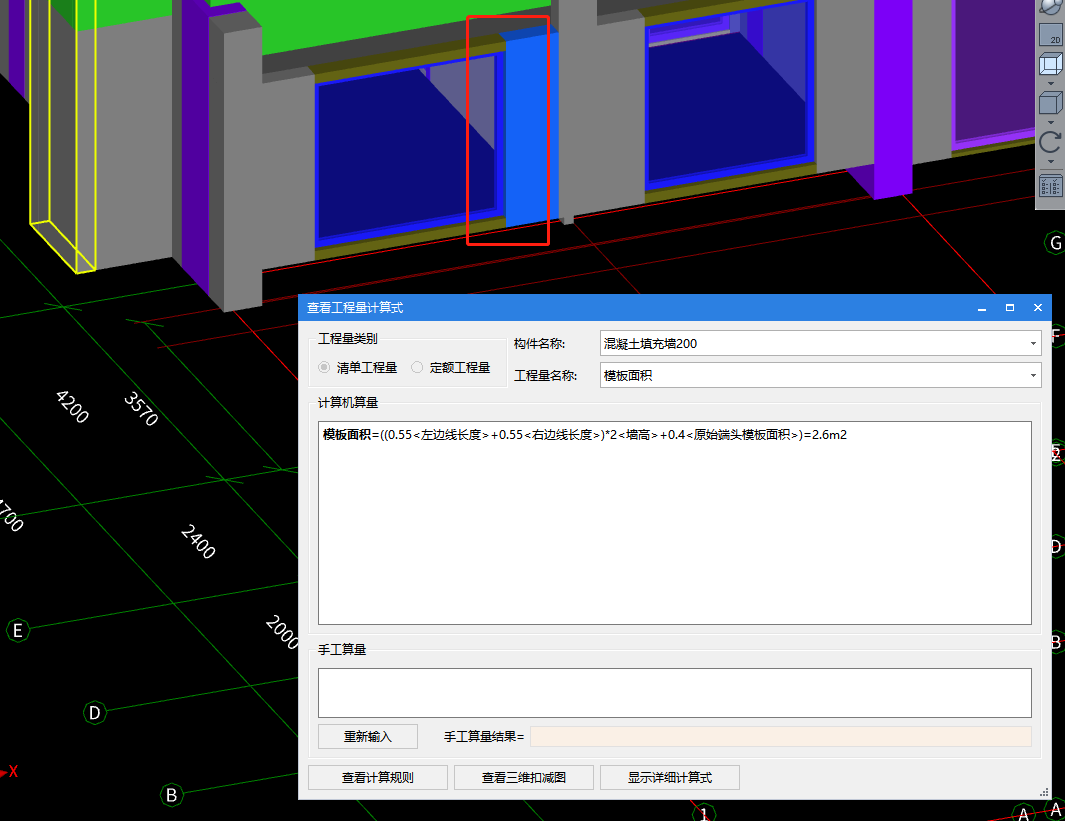Viewport: 1065px width, 821px height.
Task: Click the 模板面积 formula text line
Action: point(585,435)
